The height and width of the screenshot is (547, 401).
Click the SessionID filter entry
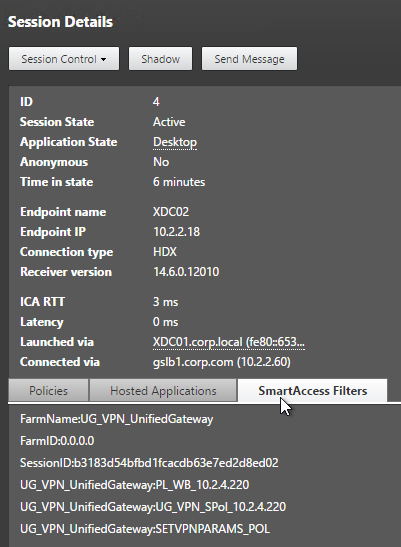point(149,463)
